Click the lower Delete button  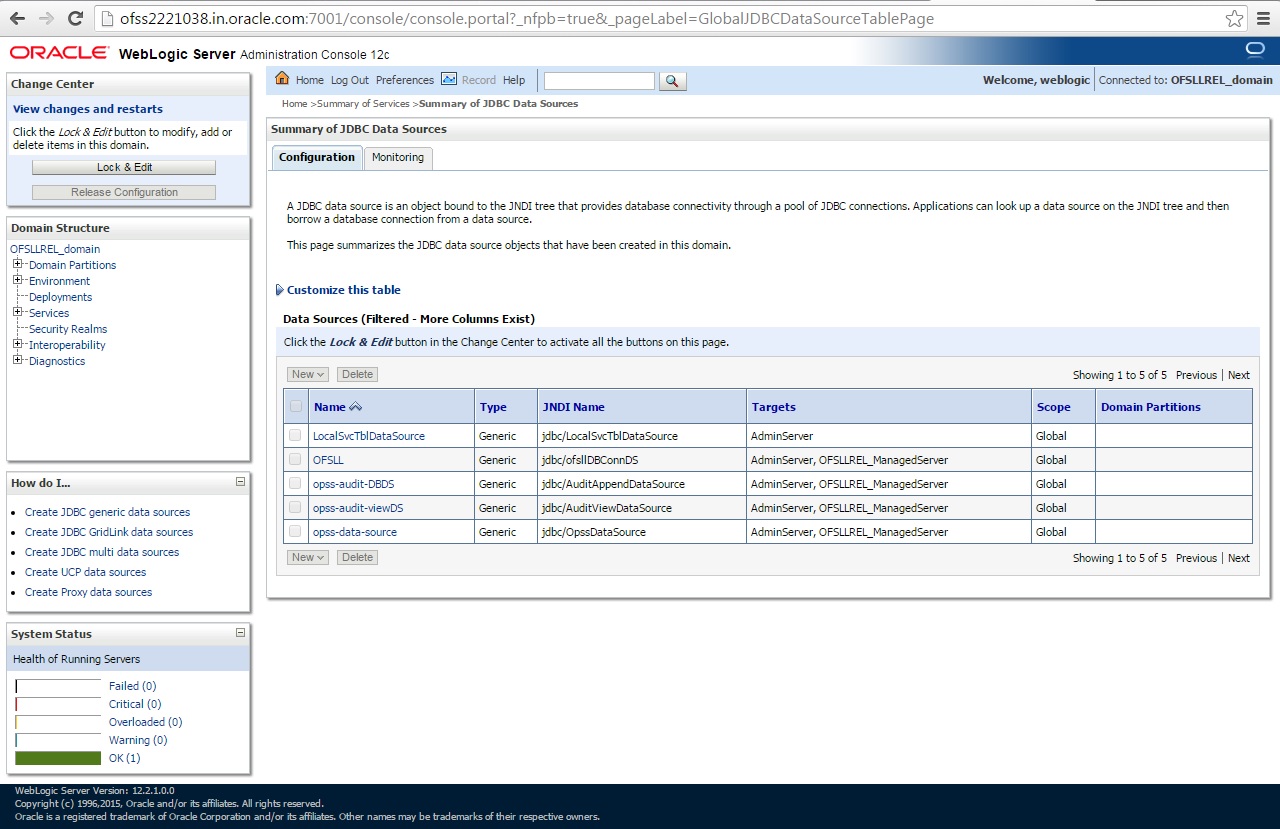[357, 557]
